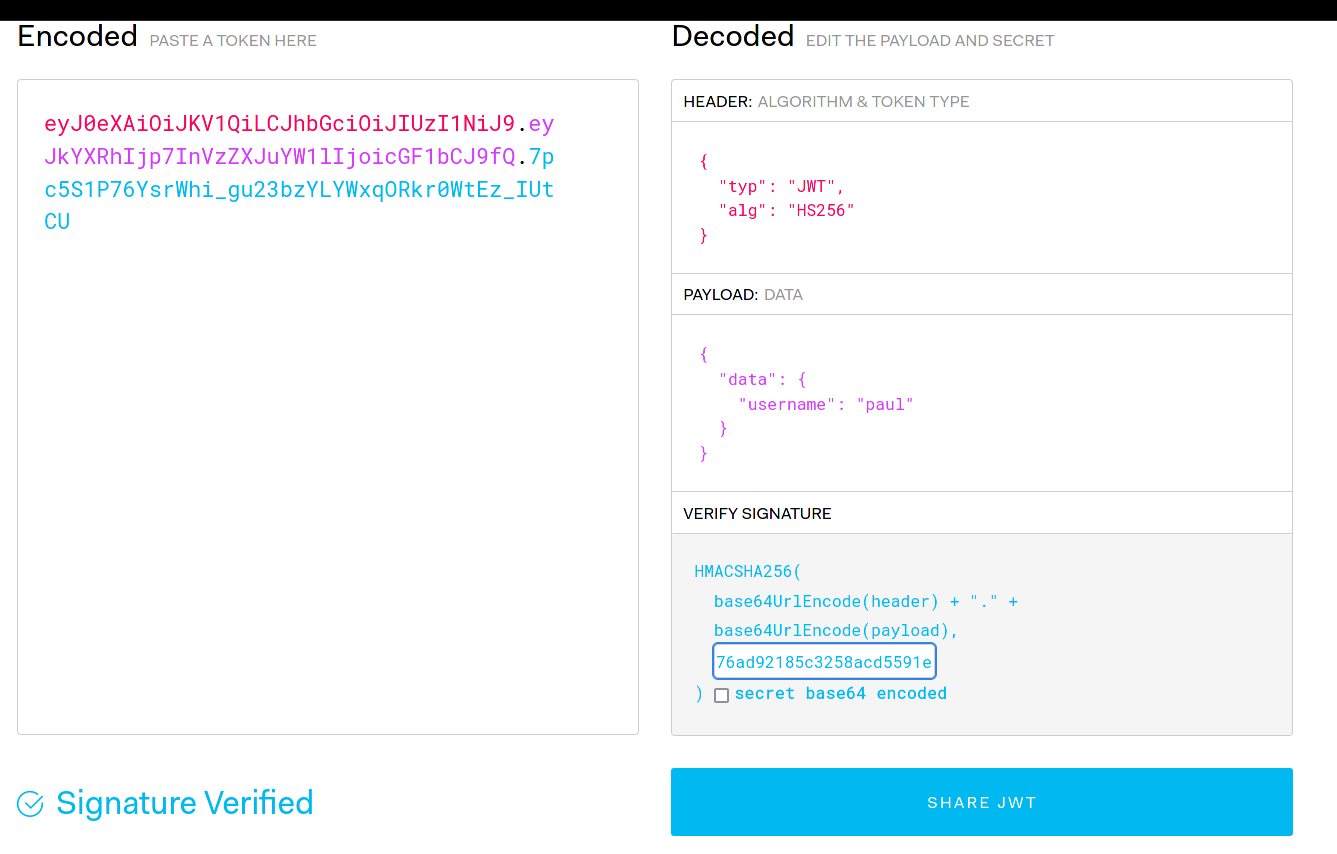
Task: Click the purple payload segment of encoded token
Action: (x=279, y=157)
